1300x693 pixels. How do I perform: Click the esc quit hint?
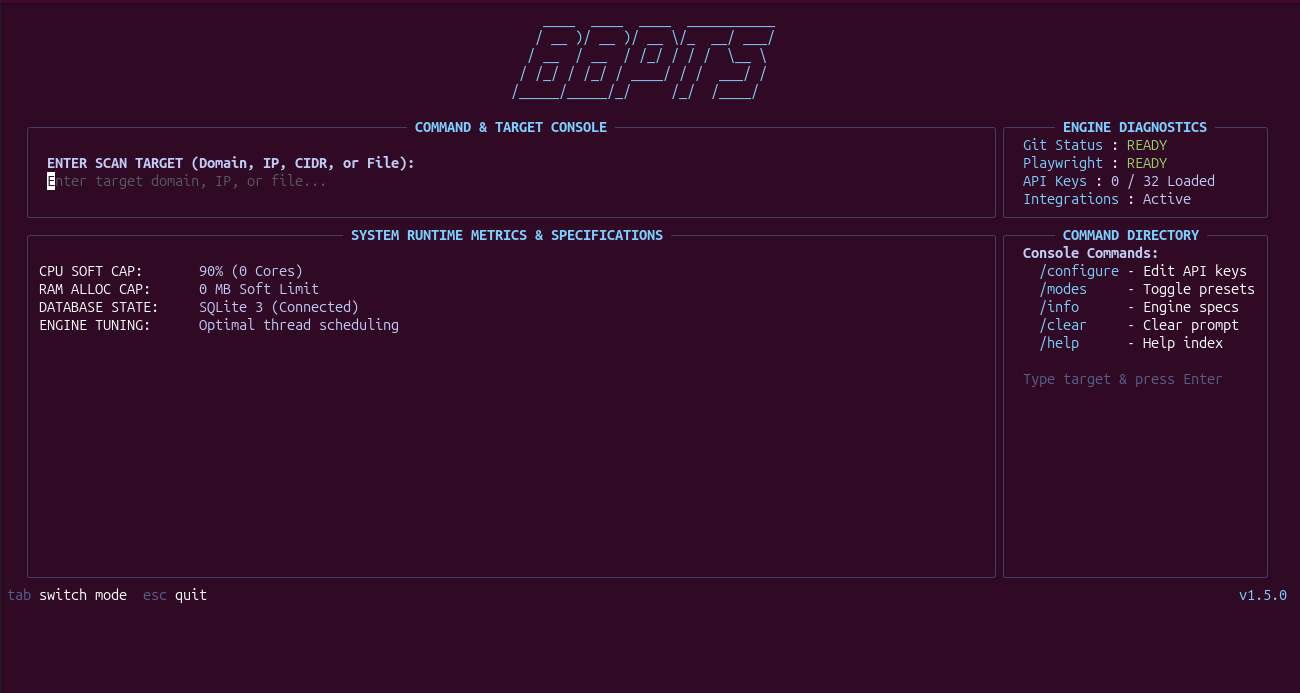point(175,595)
